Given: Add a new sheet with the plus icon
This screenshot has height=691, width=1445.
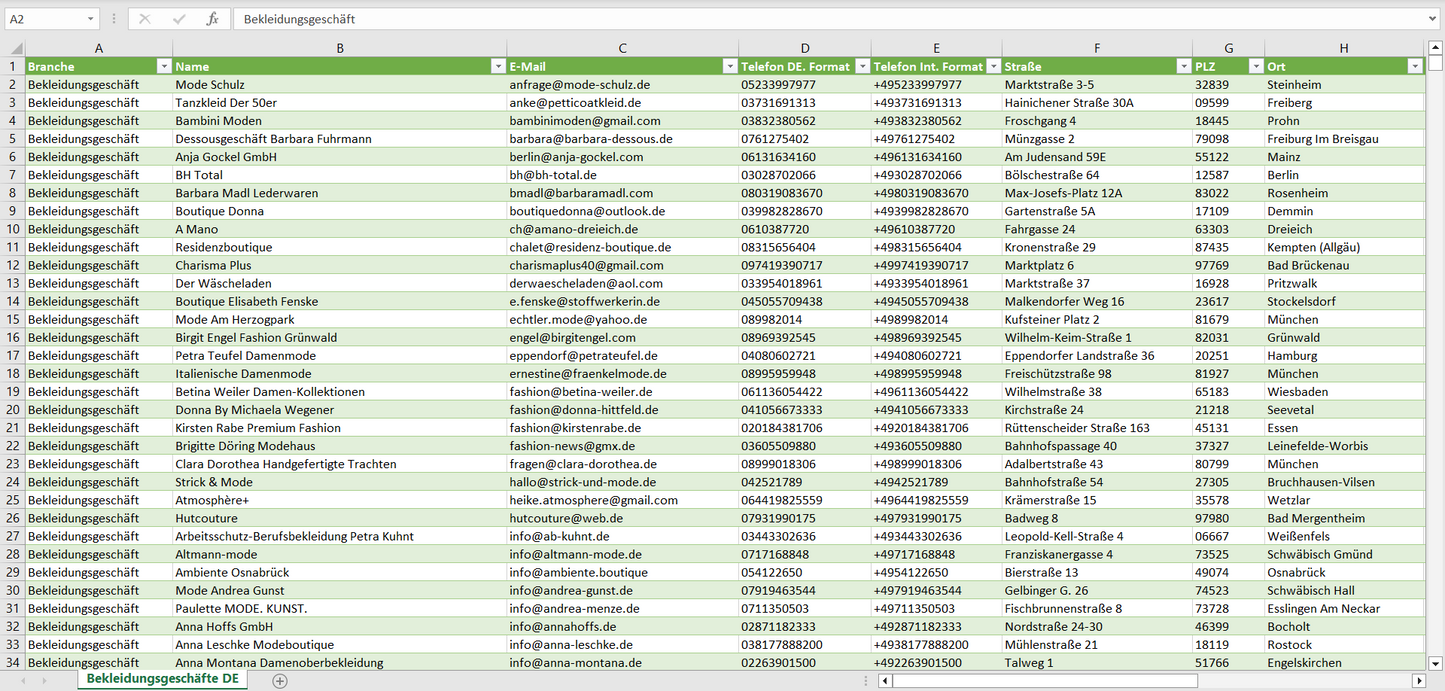Looking at the screenshot, I should coord(280,681).
